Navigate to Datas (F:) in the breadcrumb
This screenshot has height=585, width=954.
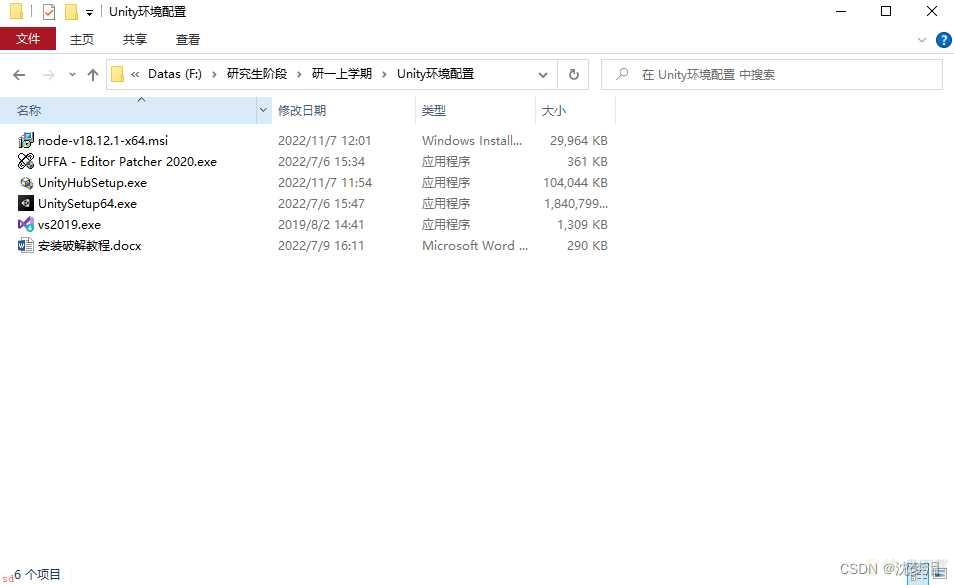click(175, 74)
